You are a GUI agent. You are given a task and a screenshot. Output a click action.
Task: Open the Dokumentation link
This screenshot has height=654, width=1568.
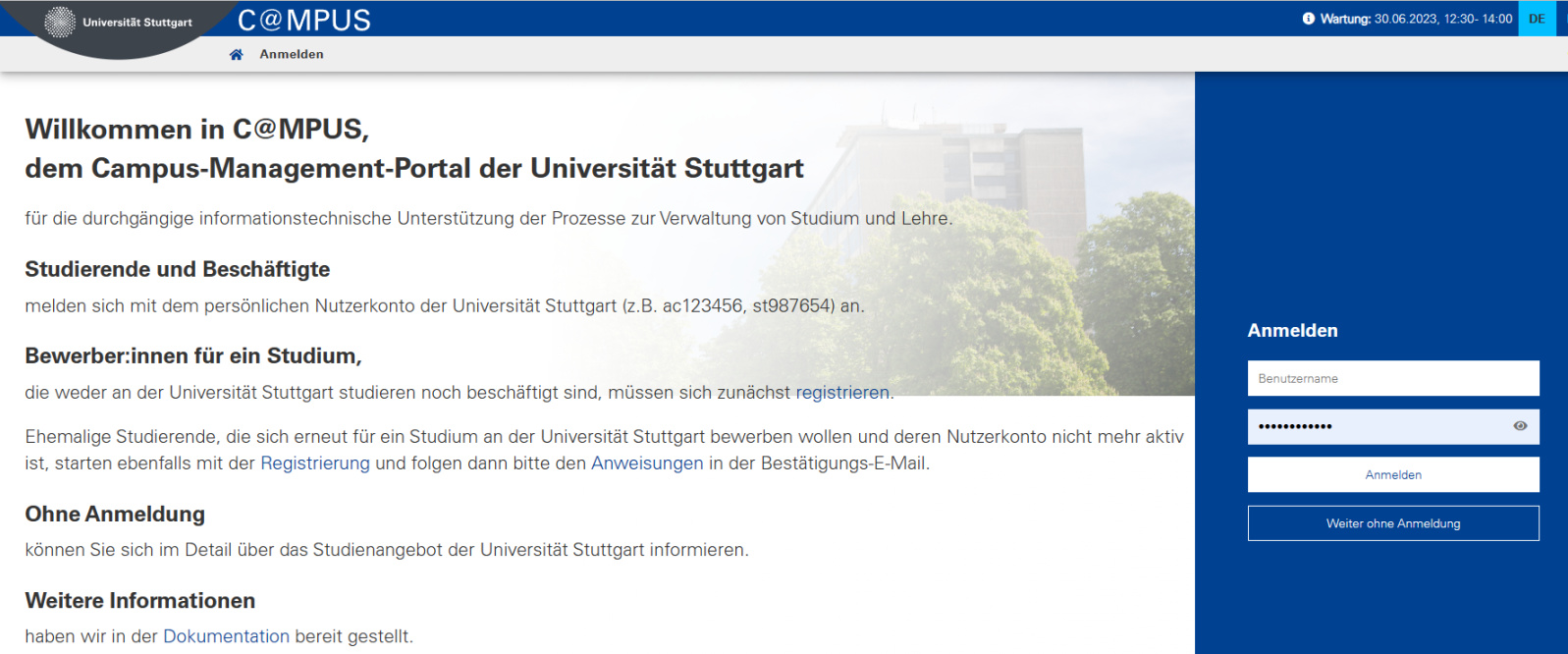tap(226, 636)
